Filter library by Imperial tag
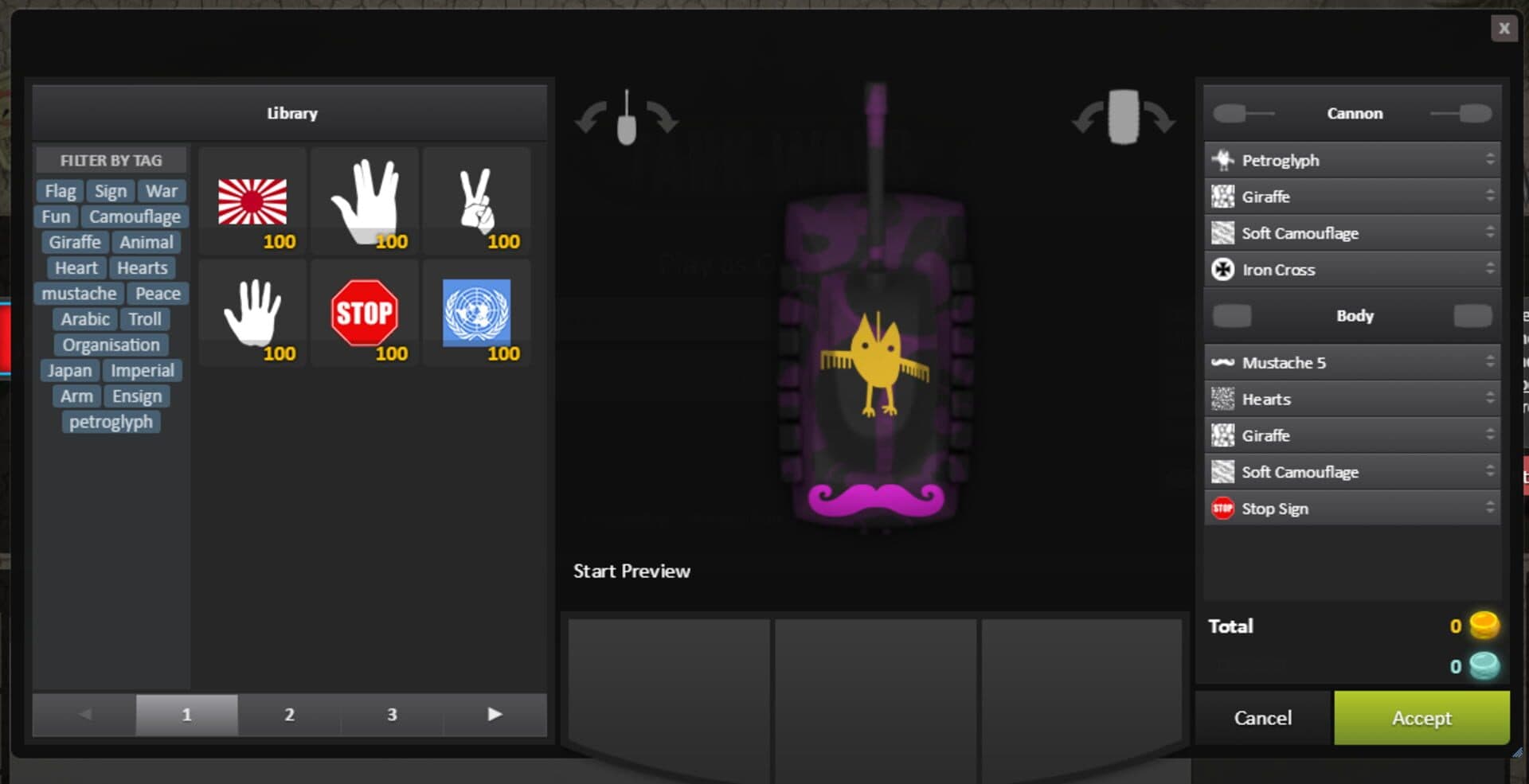 [x=143, y=371]
